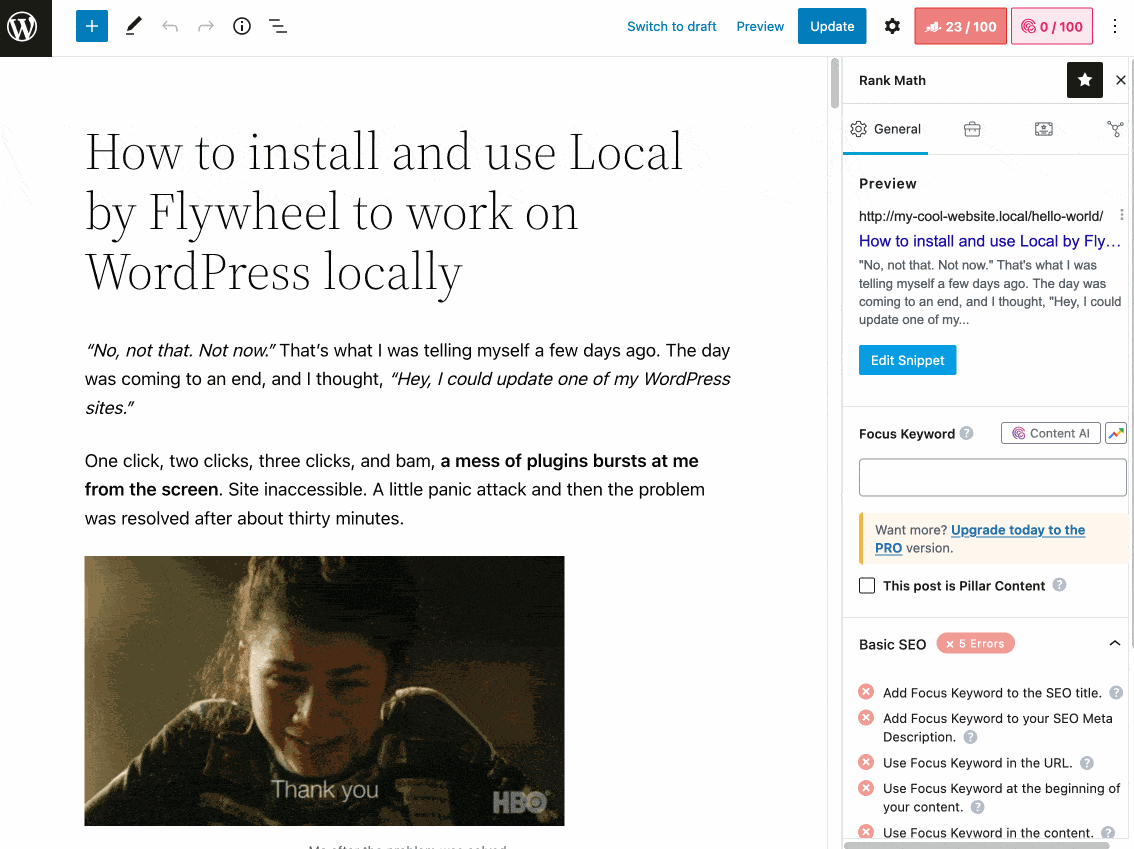Click Switch to draft
This screenshot has width=1134, height=849.
click(x=671, y=27)
